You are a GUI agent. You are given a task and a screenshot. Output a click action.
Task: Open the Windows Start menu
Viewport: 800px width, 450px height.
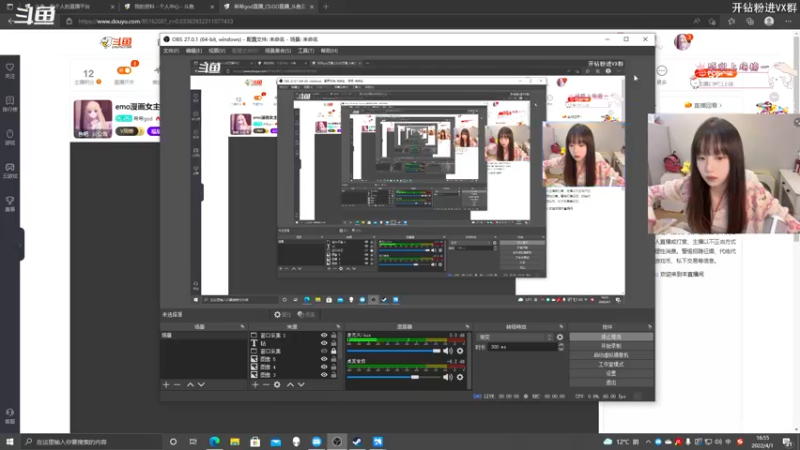[x=10, y=441]
